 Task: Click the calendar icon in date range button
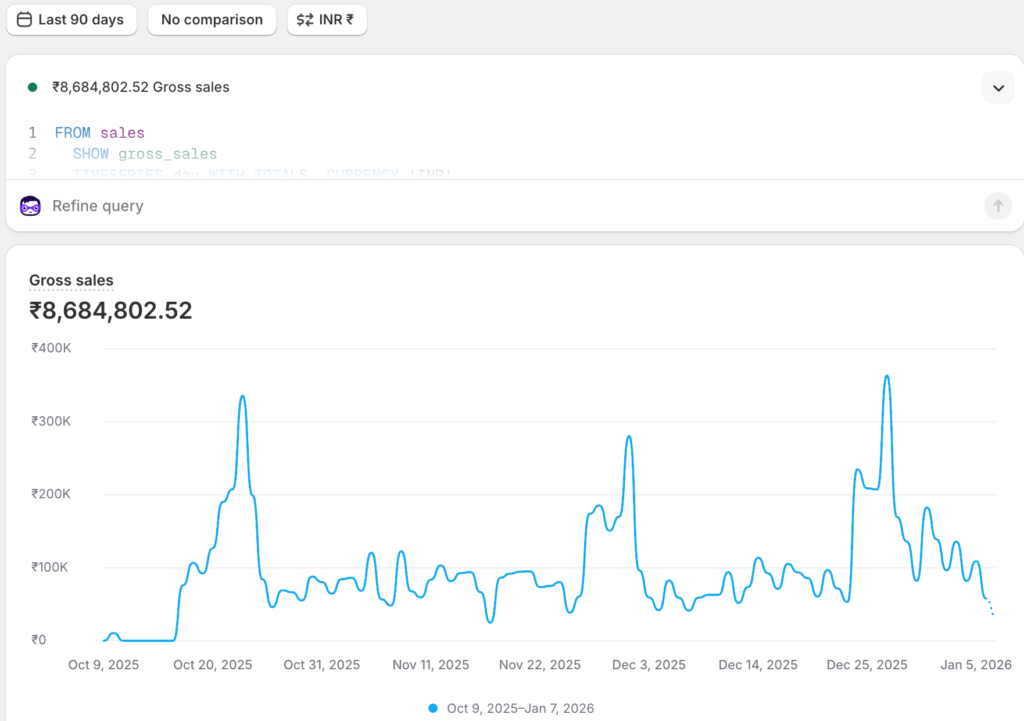[25, 20]
